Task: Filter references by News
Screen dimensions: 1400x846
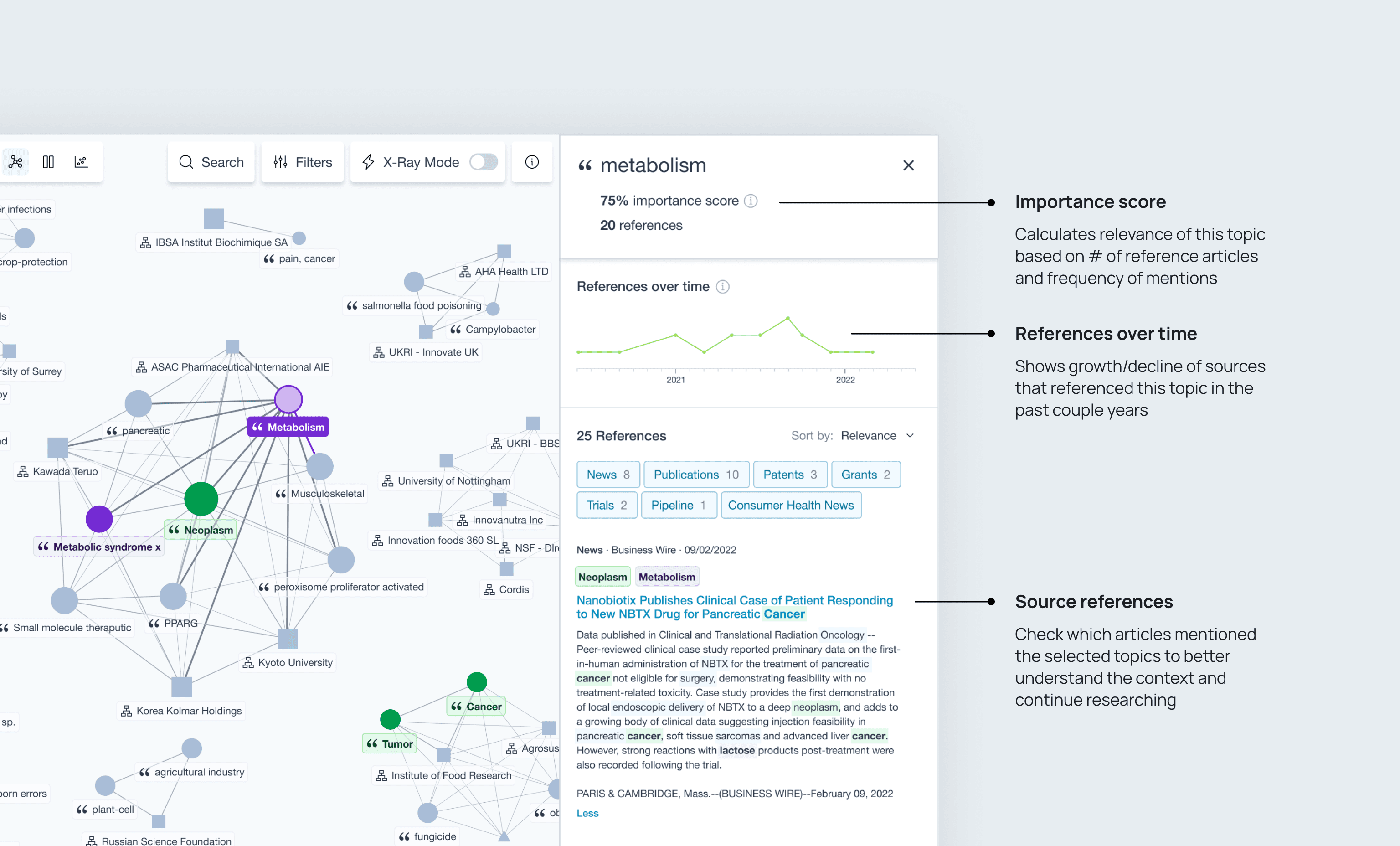Action: coord(607,475)
